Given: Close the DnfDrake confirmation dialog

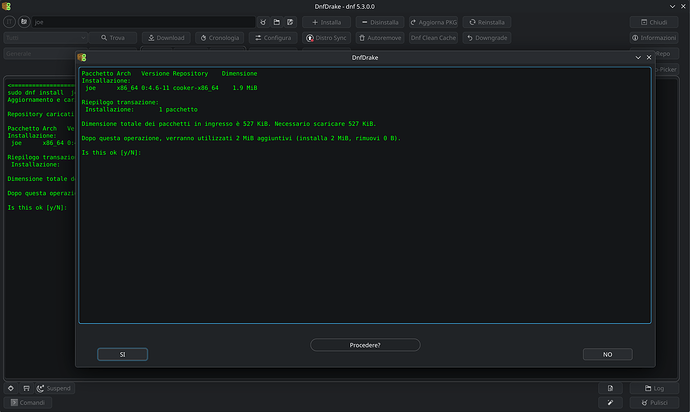Looking at the screenshot, I should coord(649,58).
